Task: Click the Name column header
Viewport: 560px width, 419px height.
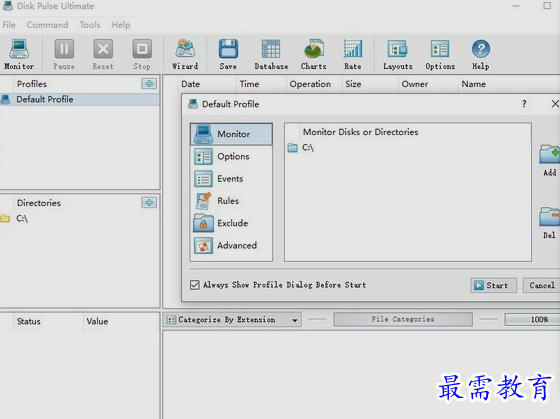Action: click(x=509, y=84)
